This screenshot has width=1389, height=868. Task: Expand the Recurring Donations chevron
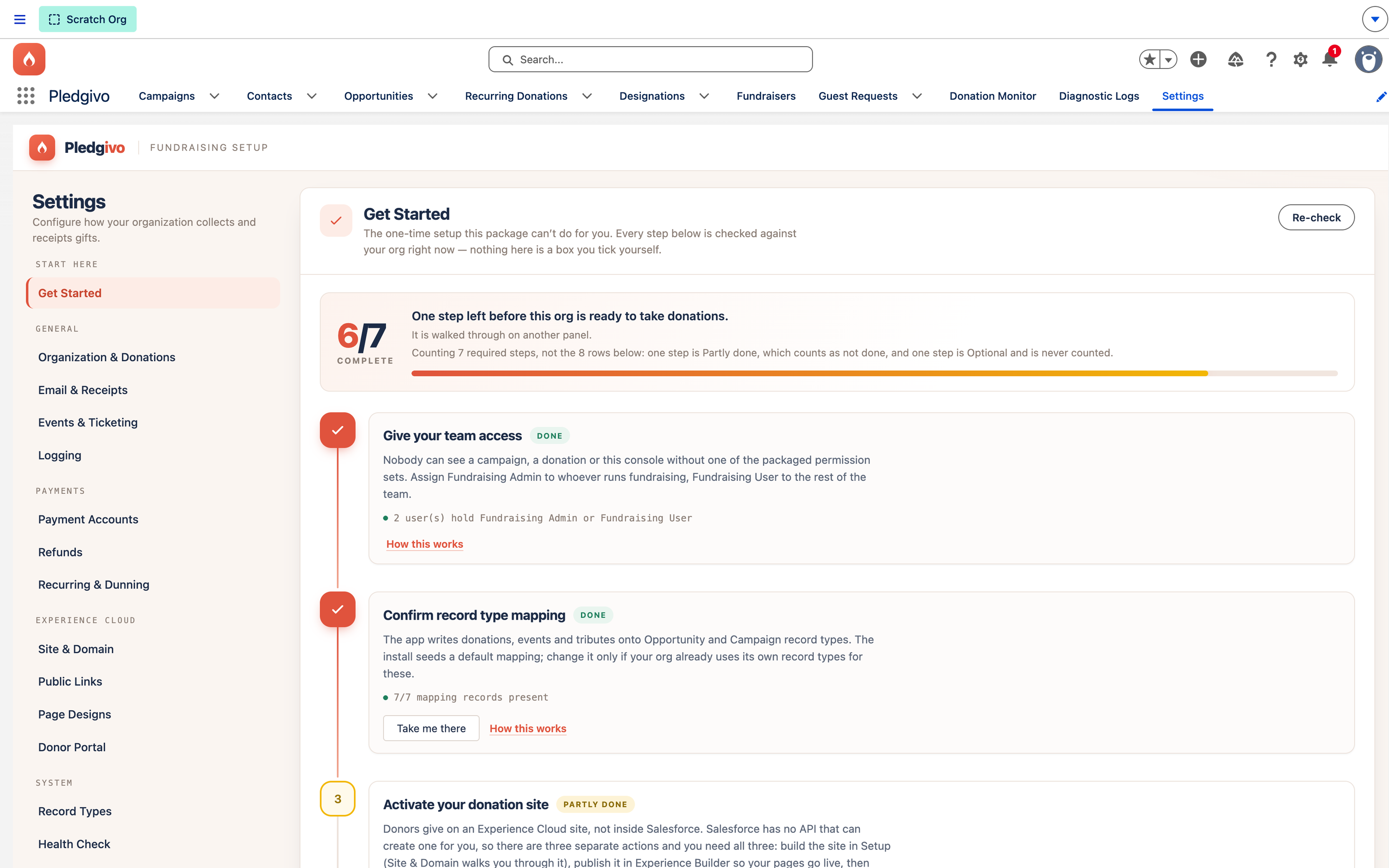click(x=587, y=96)
